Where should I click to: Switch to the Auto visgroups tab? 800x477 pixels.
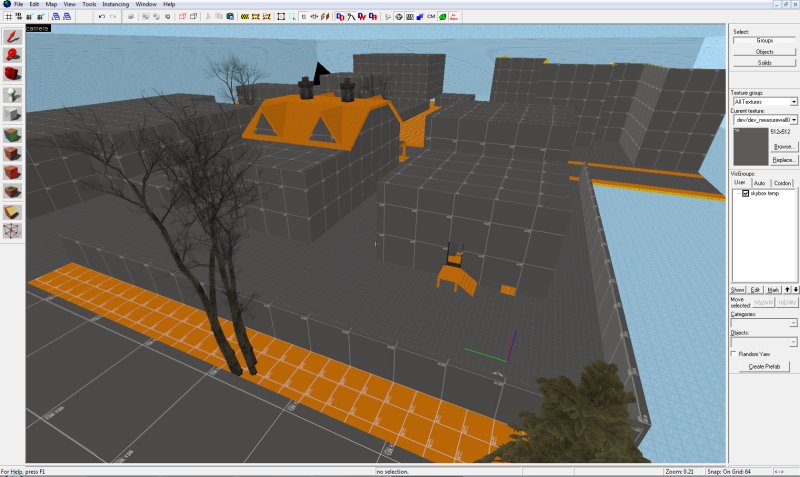tap(759, 183)
